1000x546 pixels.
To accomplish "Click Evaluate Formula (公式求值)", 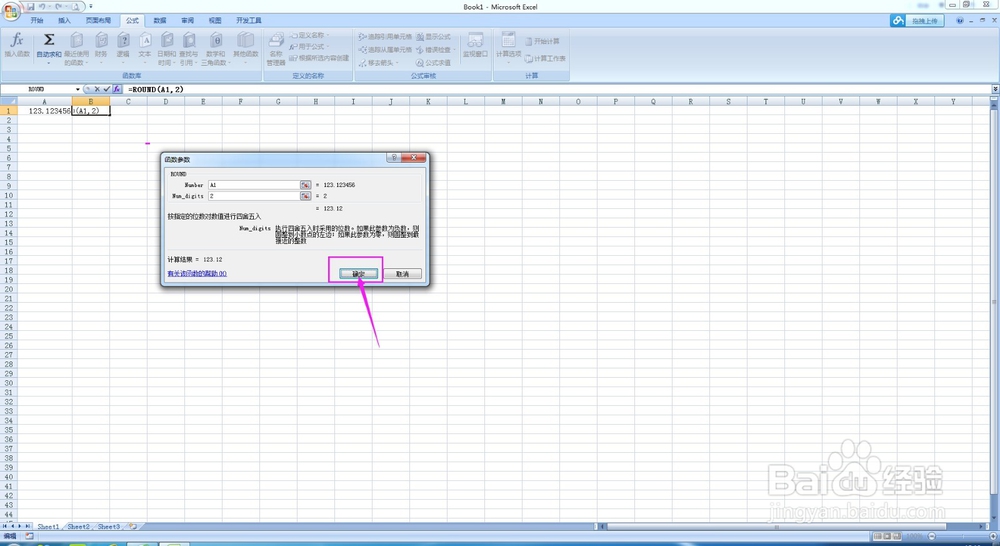I will (434, 63).
